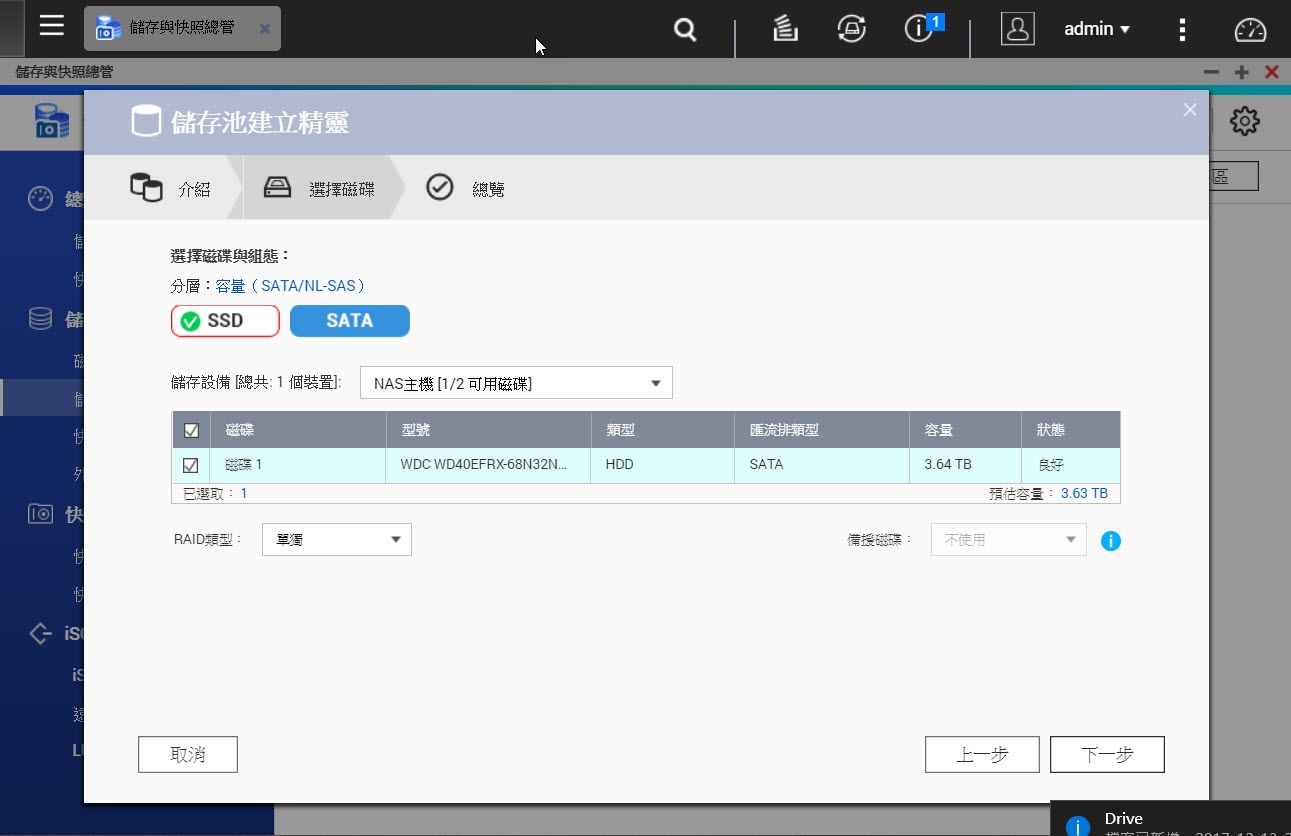Viewport: 1291px width, 836px height.
Task: Go to the 介紹 wizard step
Action: (170, 188)
